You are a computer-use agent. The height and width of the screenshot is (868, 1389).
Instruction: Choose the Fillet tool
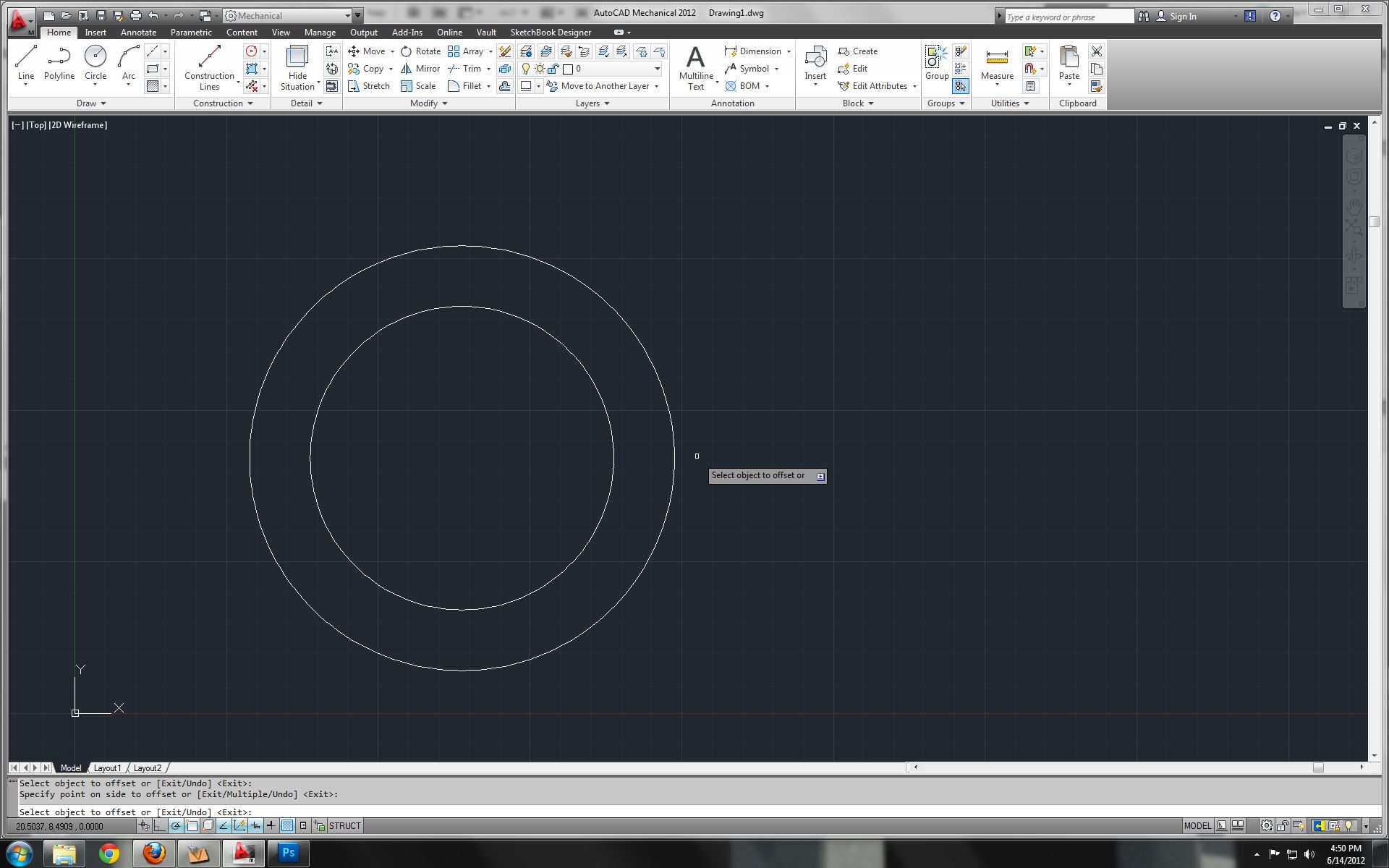click(x=464, y=86)
